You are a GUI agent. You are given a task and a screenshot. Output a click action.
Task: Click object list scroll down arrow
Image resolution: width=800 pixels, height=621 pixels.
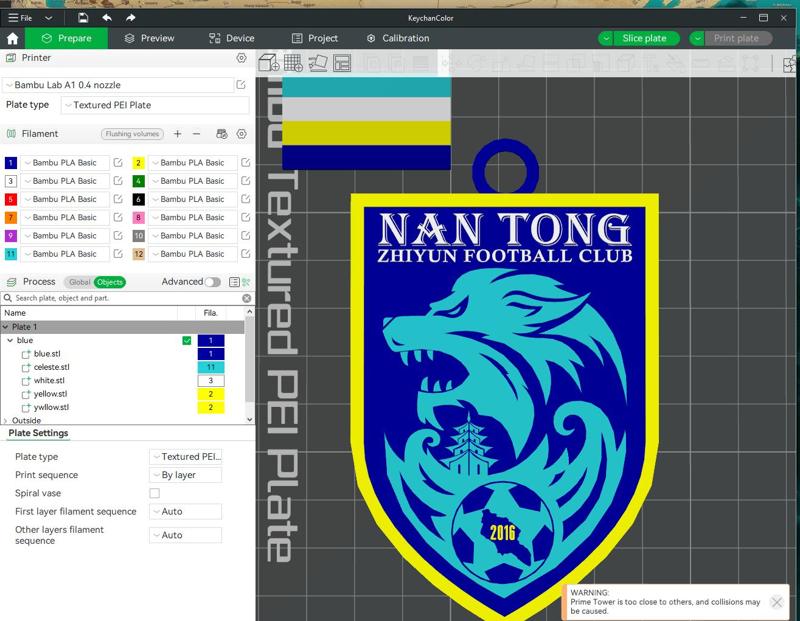[x=249, y=419]
